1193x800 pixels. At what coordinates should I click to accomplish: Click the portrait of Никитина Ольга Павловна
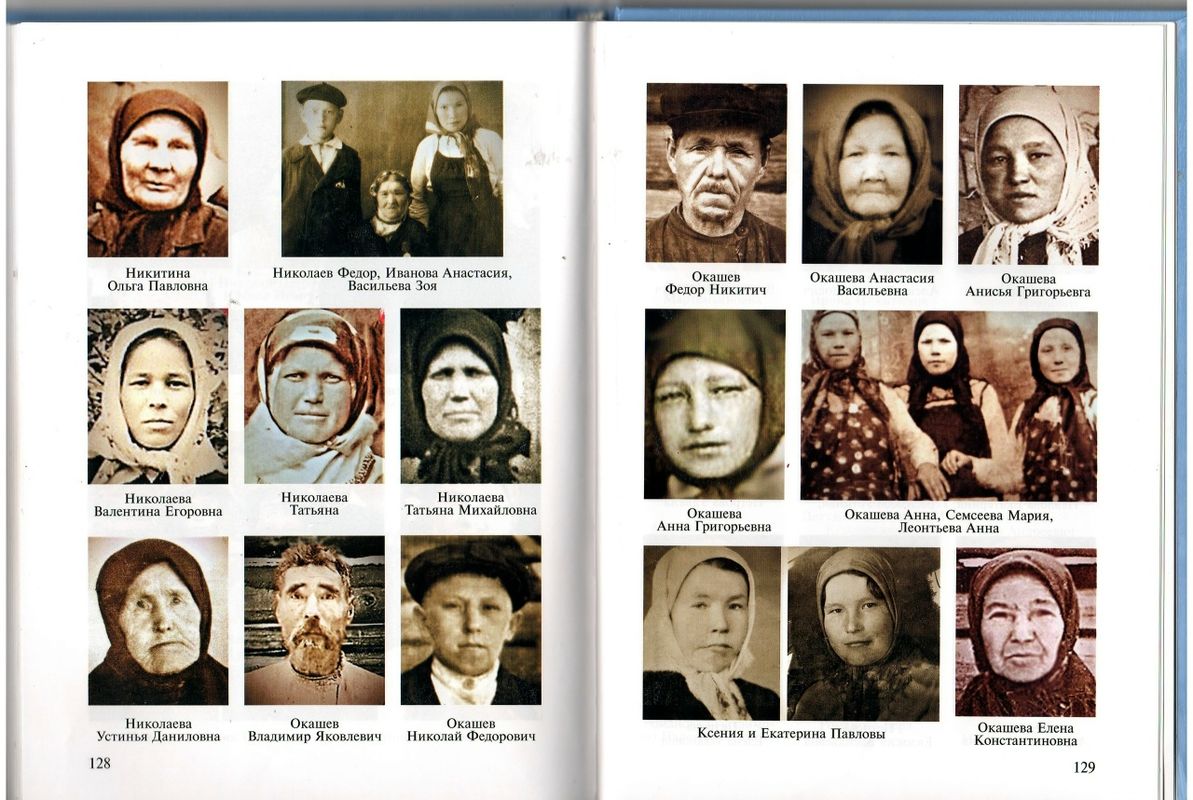tap(157, 169)
